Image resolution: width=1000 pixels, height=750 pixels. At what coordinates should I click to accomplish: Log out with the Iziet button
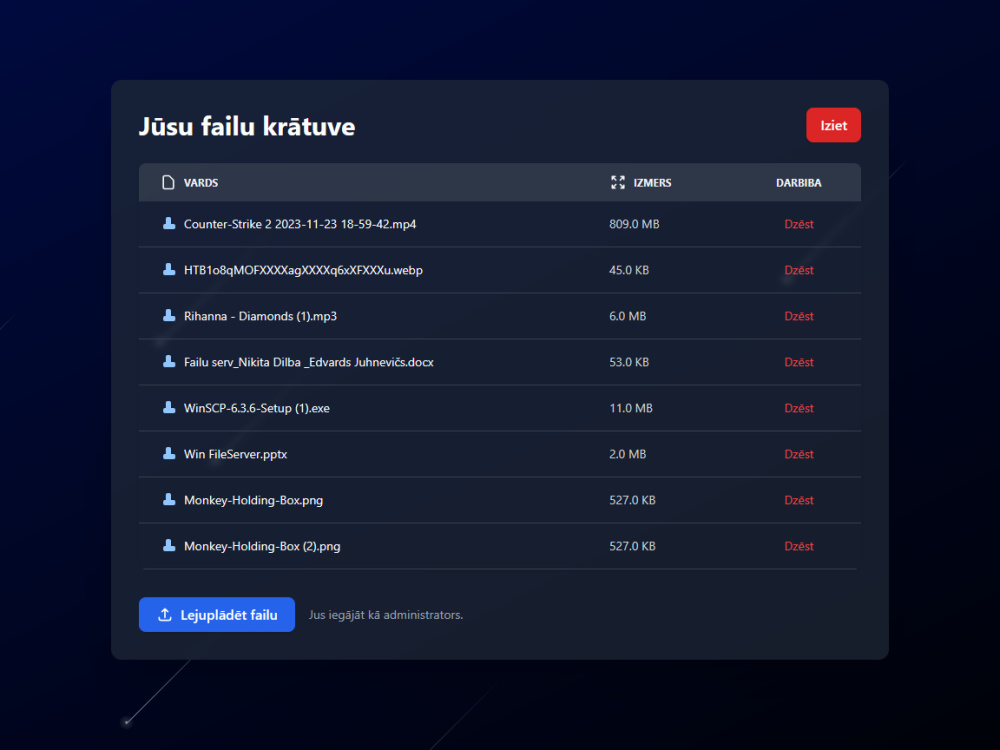(x=833, y=125)
